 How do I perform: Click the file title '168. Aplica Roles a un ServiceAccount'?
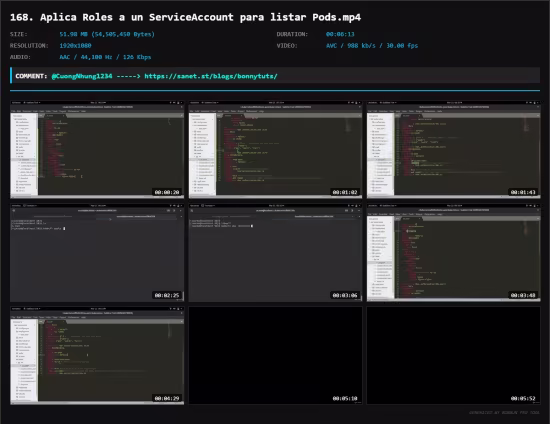[185, 17]
